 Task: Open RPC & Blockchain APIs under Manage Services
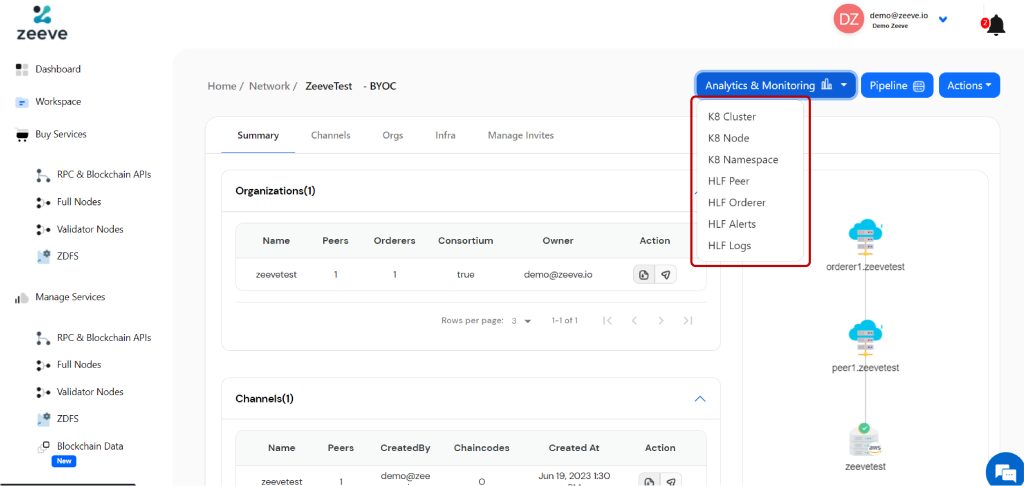pyautogui.click(x=104, y=338)
